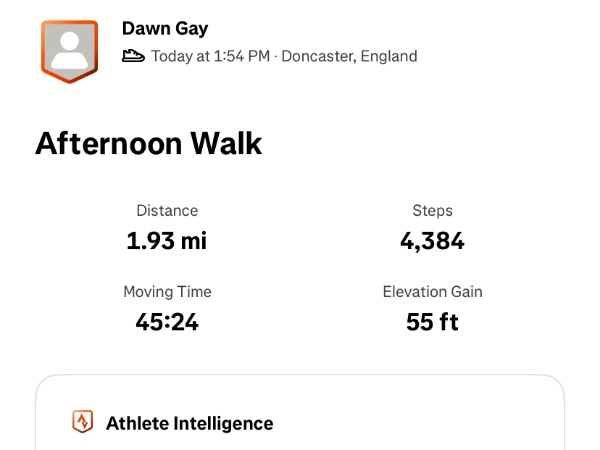Select the 1.93 mi distance value
The height and width of the screenshot is (450, 600).
point(167,240)
